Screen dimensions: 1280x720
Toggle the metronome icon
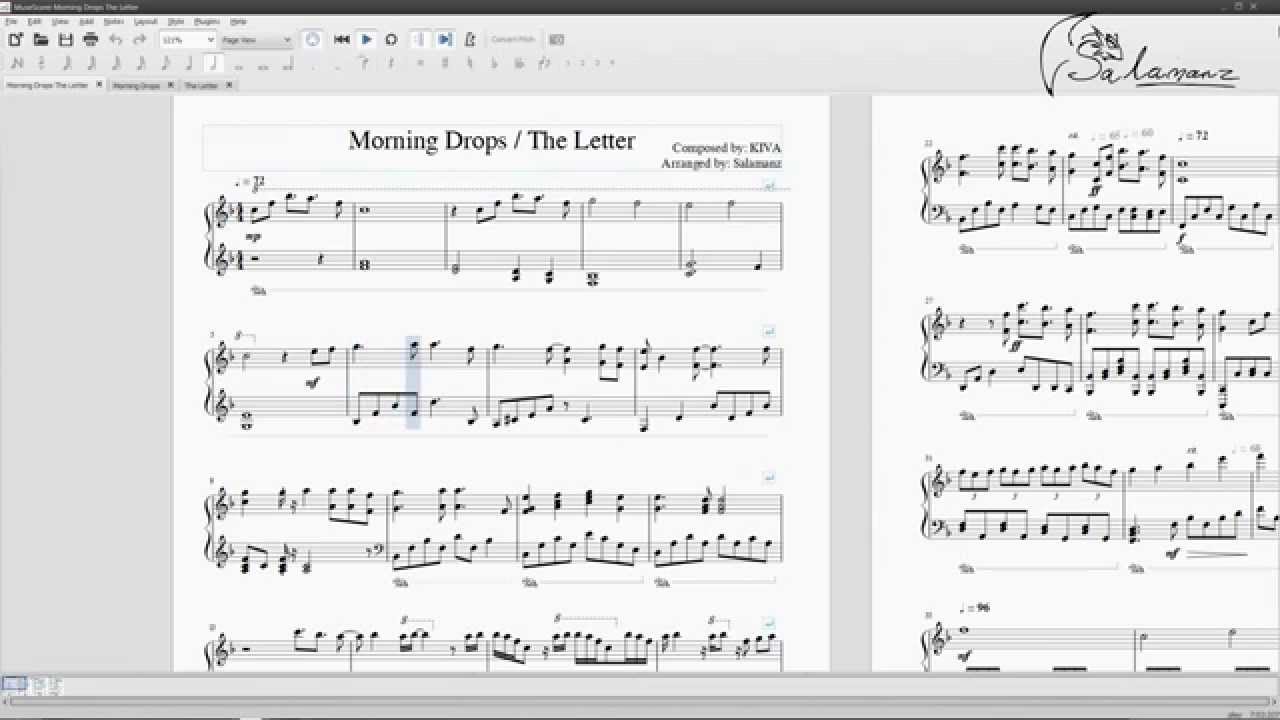[470, 39]
